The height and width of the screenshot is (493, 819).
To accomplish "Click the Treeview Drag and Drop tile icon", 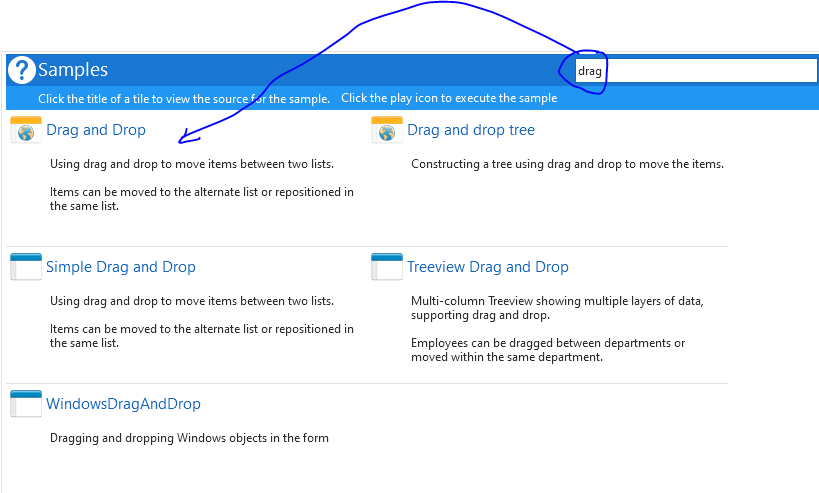I will point(387,267).
